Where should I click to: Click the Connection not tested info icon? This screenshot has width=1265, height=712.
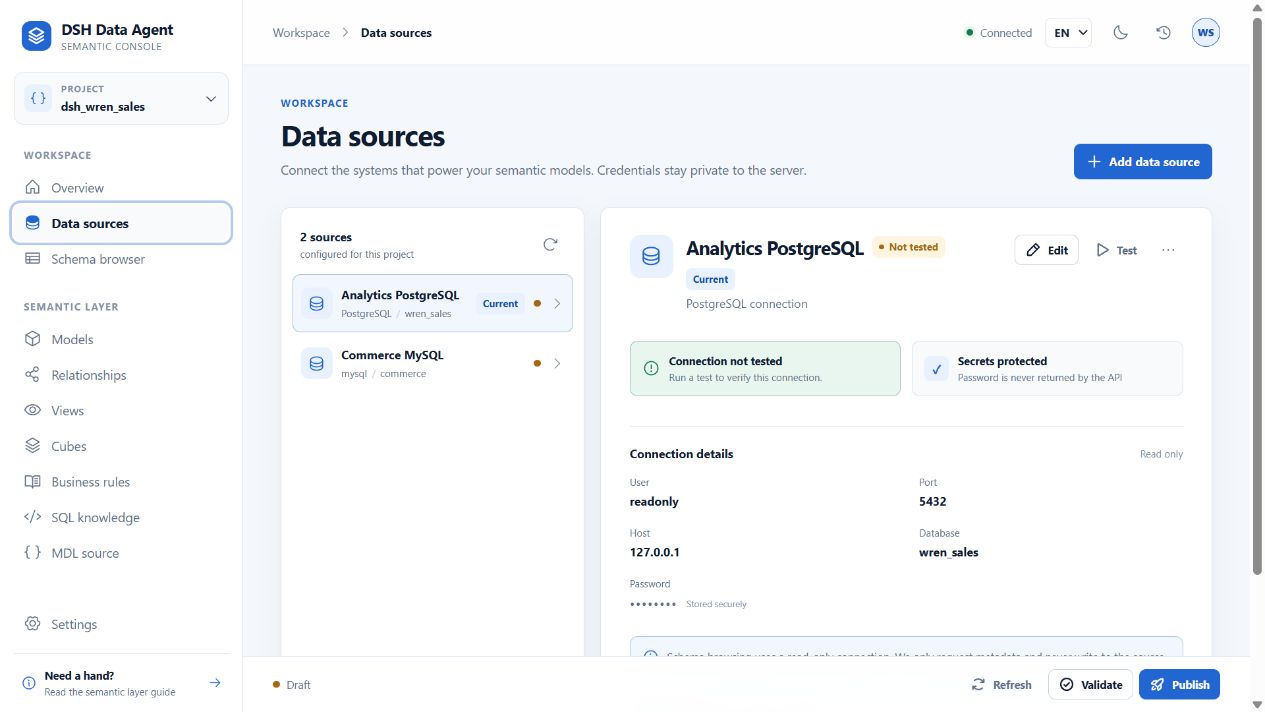pos(651,368)
